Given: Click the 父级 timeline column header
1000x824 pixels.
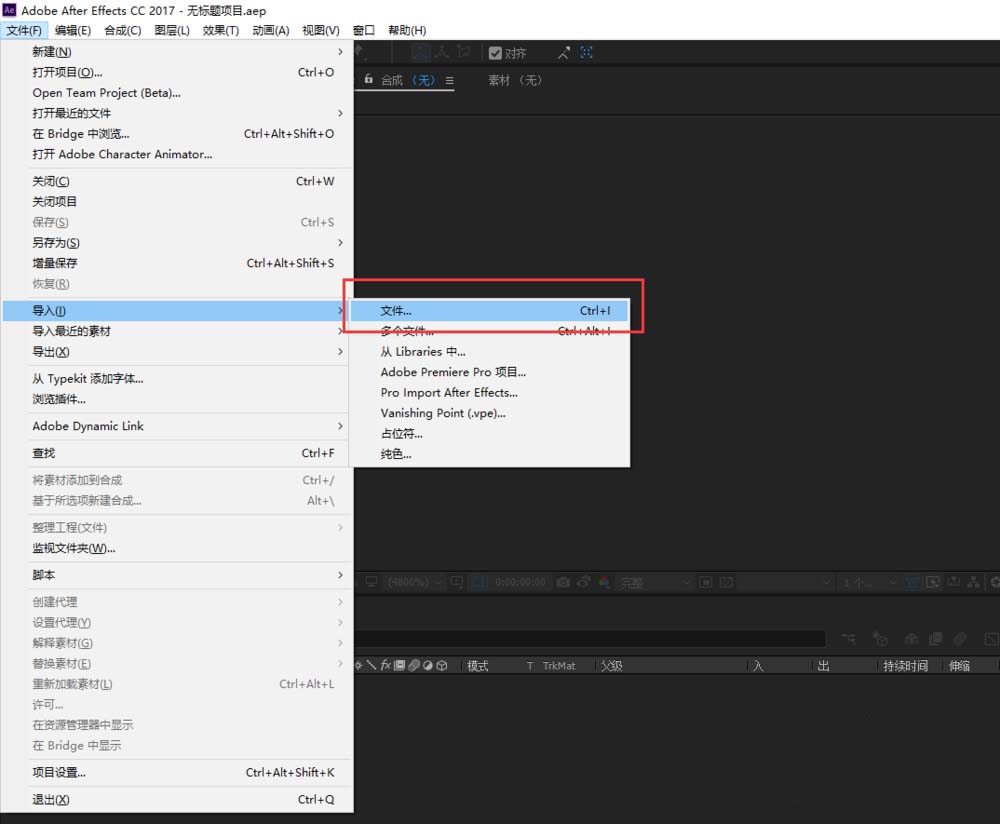Looking at the screenshot, I should point(612,666).
